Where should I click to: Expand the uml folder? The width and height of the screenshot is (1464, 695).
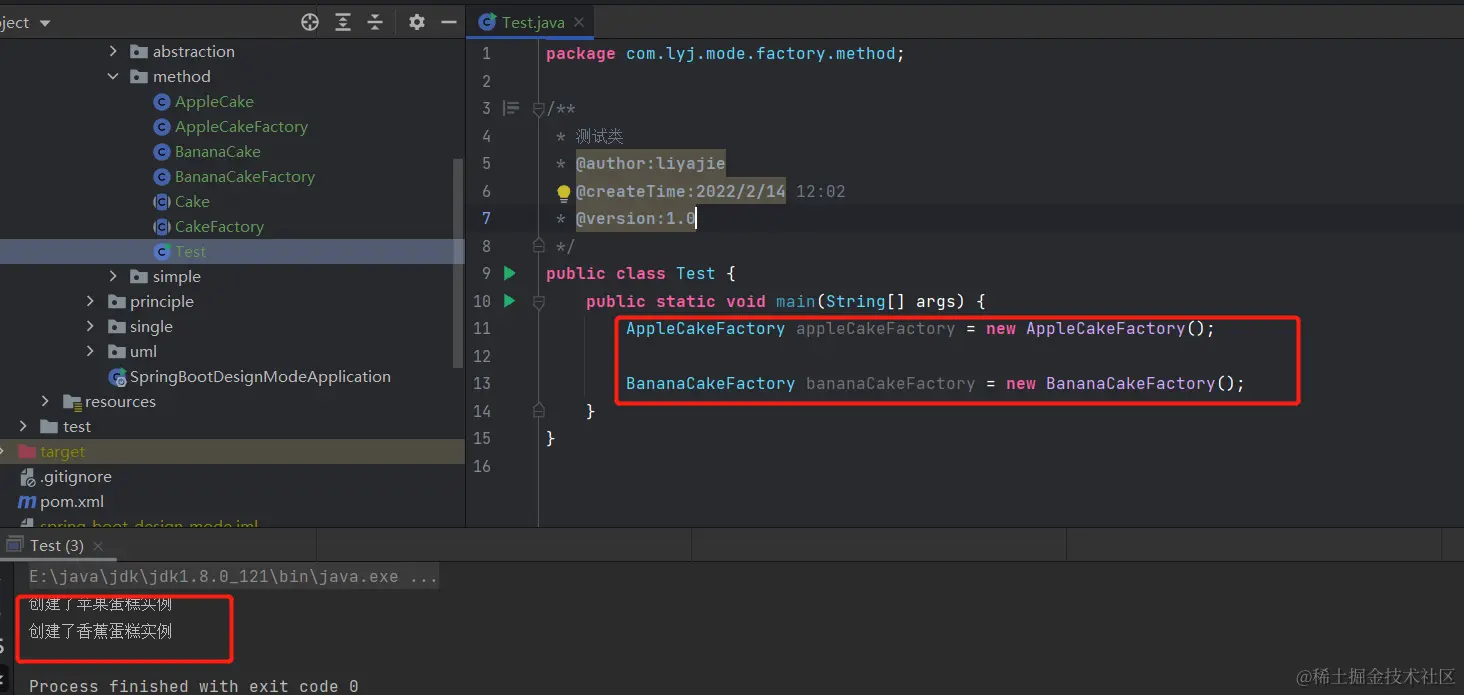tap(91, 351)
